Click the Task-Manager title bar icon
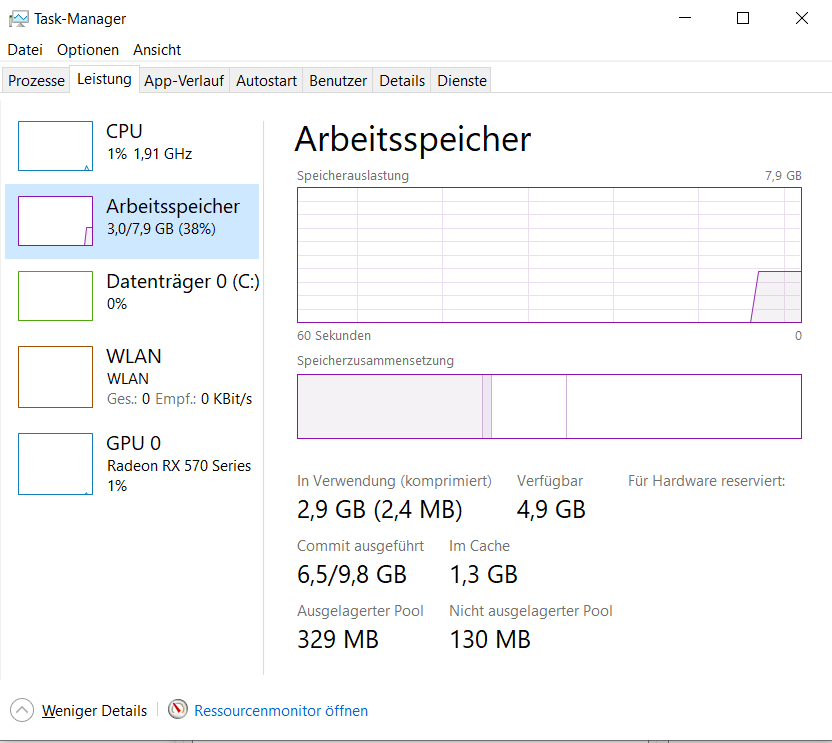Image resolution: width=832 pixels, height=743 pixels. point(19,19)
